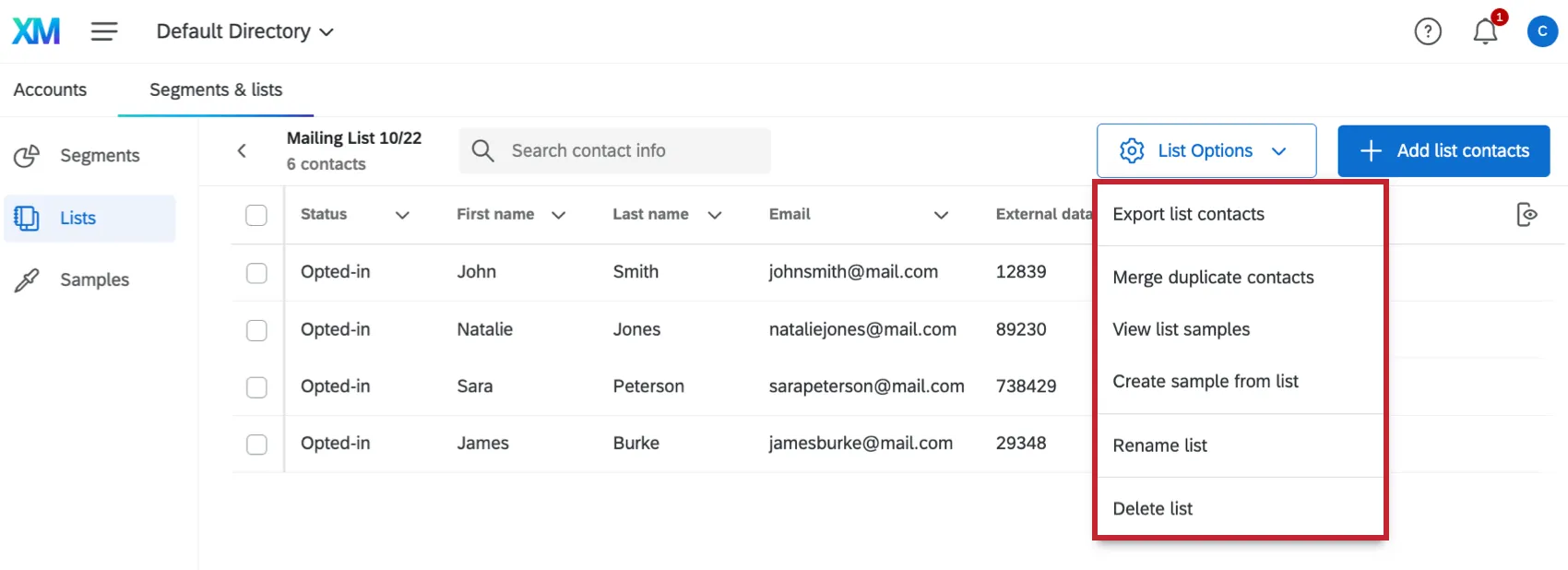Open the help question mark icon
This screenshot has width=1568, height=570.
coord(1427,32)
